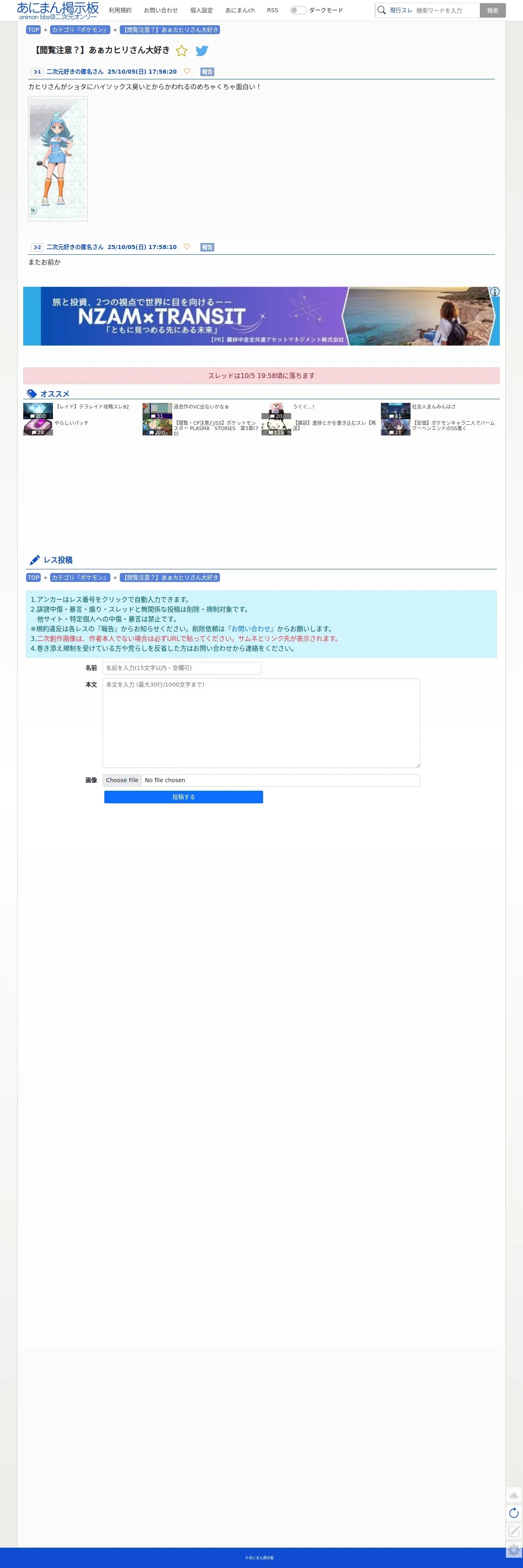Click the poster name 二次元好きの匿名さん on post 2
Image resolution: width=523 pixels, height=1568 pixels.
pyautogui.click(x=75, y=247)
